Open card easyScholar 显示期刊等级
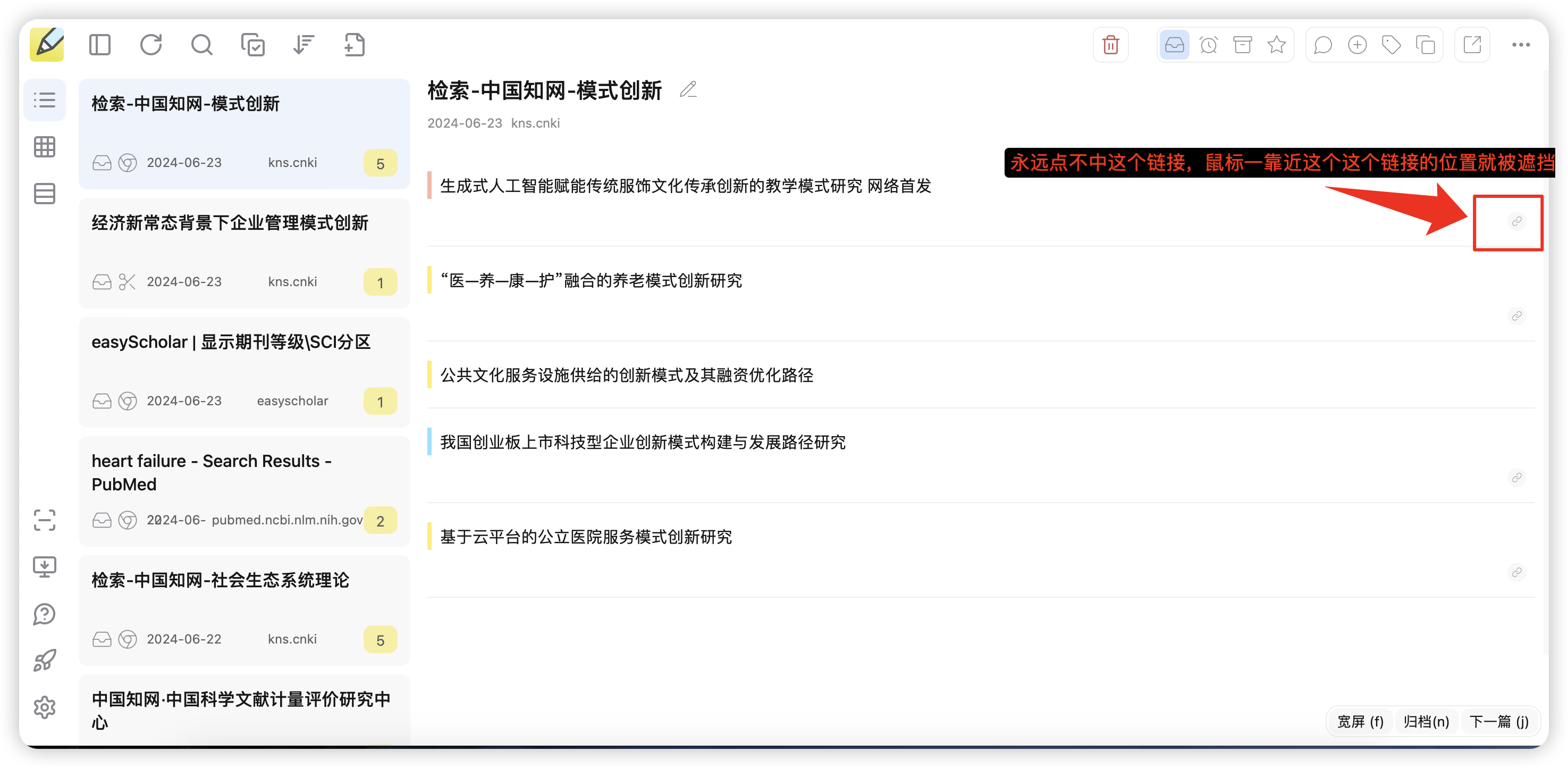This screenshot has height=768, width=1568. 244,372
